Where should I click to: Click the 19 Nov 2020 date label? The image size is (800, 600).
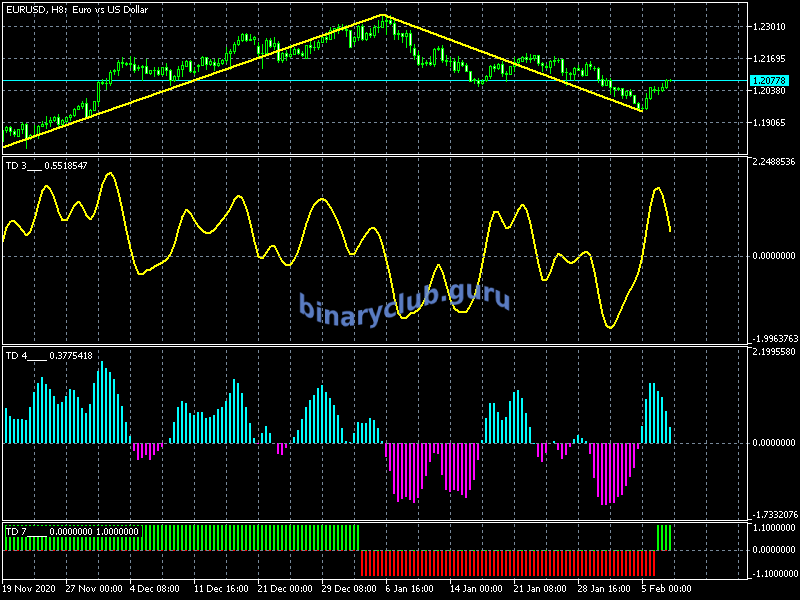31,589
